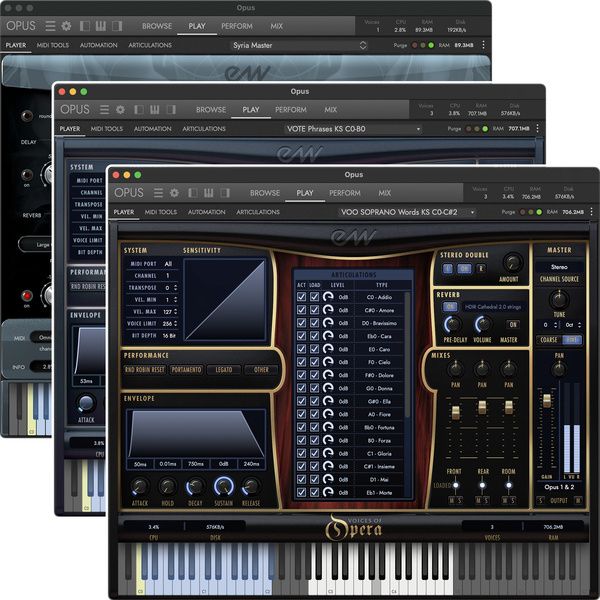Image resolution: width=600 pixels, height=600 pixels.
Task: Click the level knob icon for C0 - Addio
Action: tap(328, 297)
